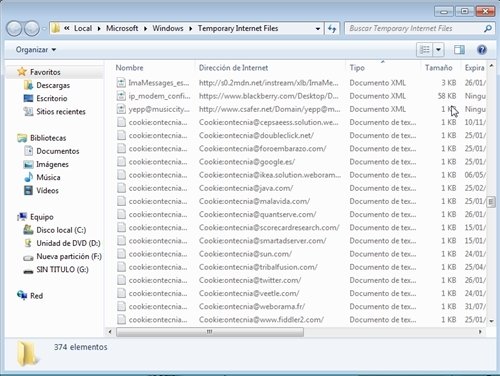The width and height of the screenshot is (500, 376).
Task: Open Help with the question mark icon
Action: click(x=482, y=50)
